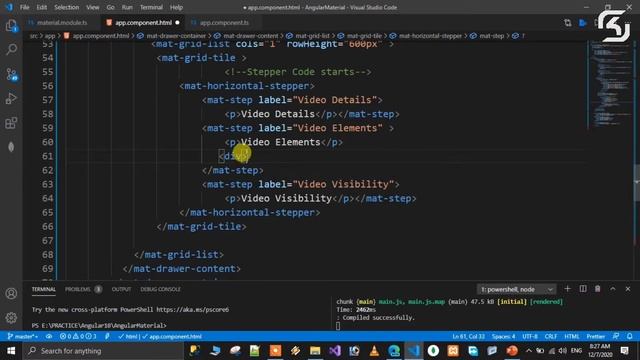Click mat-drawer-content in breadcrumb
The width and height of the screenshot is (640, 360).
pos(250,36)
